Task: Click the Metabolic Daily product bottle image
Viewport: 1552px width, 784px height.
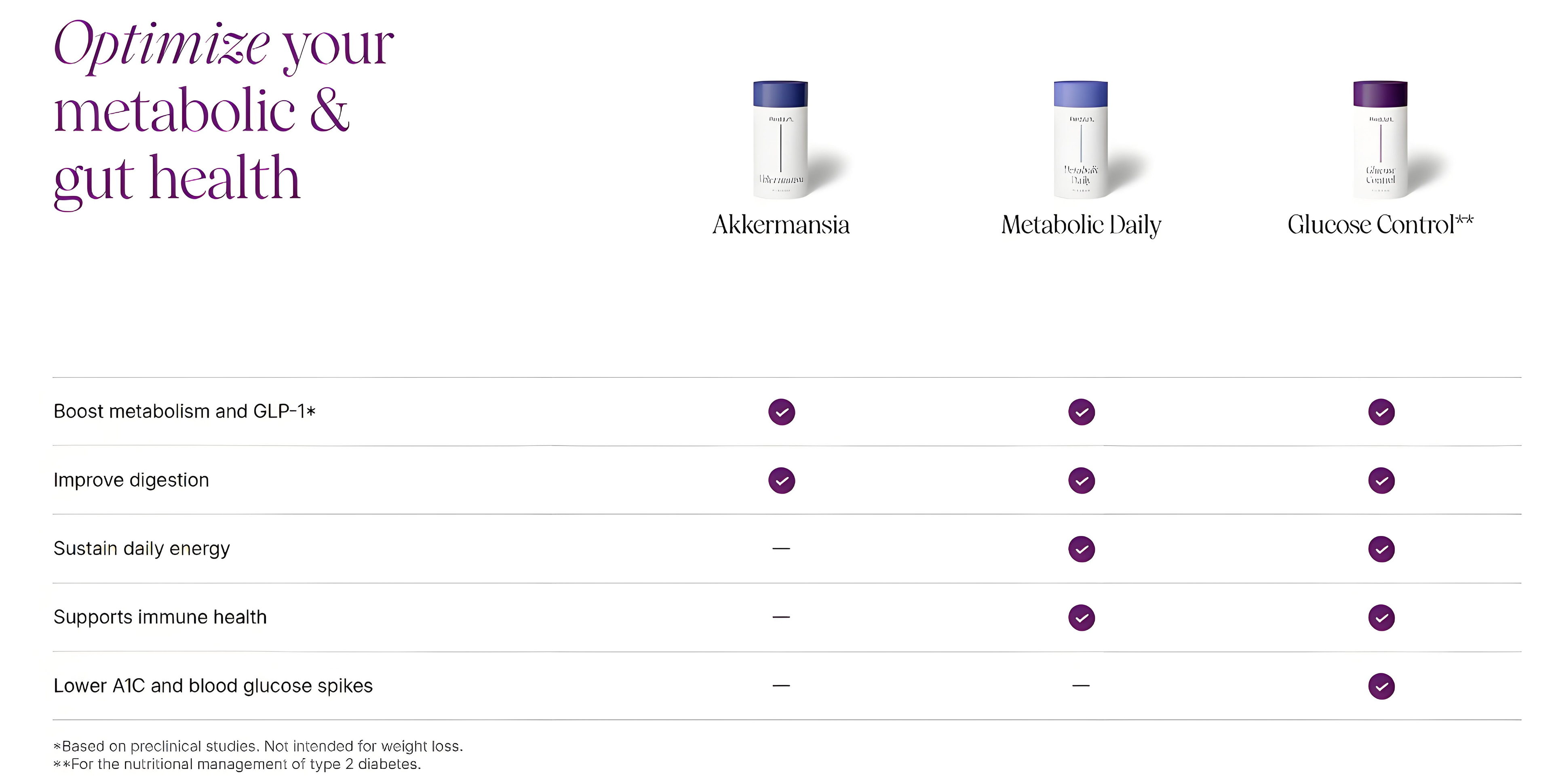Action: [1081, 140]
